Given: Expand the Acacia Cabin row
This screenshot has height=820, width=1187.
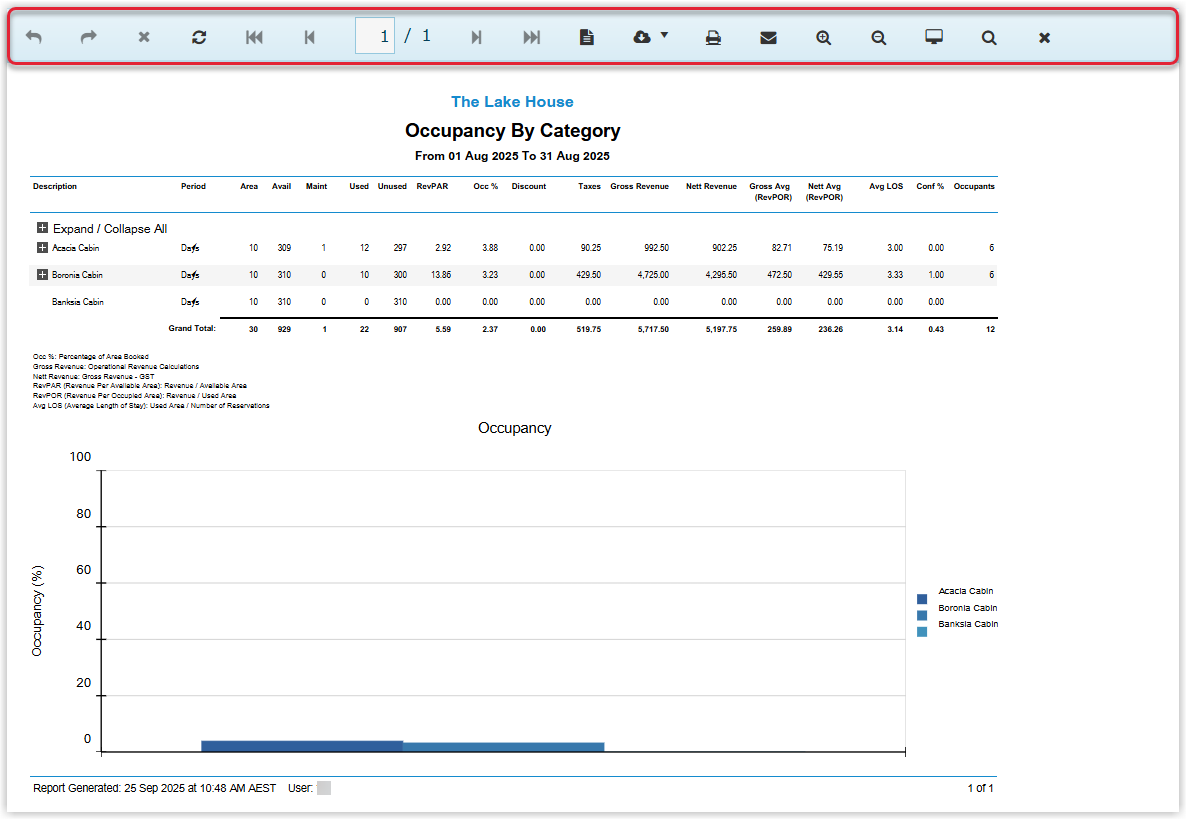Looking at the screenshot, I should [x=42, y=248].
